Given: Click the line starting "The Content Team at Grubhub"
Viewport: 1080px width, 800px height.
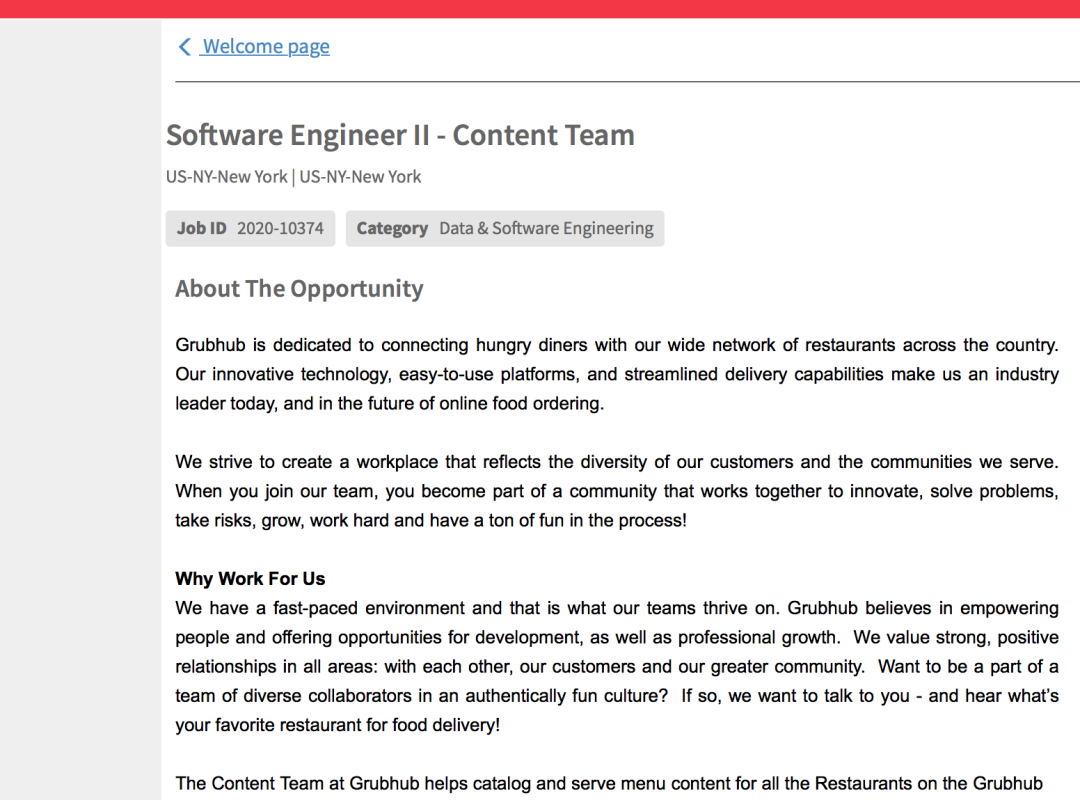Looking at the screenshot, I should tap(608, 784).
